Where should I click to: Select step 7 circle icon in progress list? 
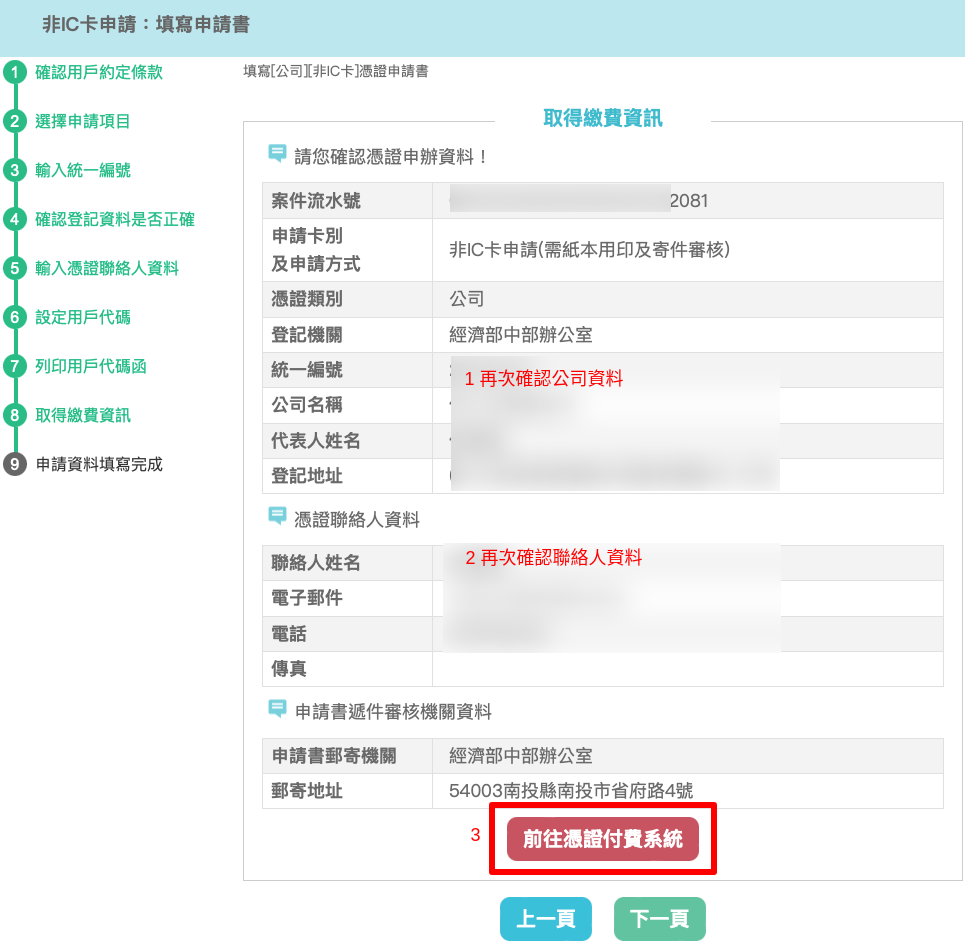15,366
